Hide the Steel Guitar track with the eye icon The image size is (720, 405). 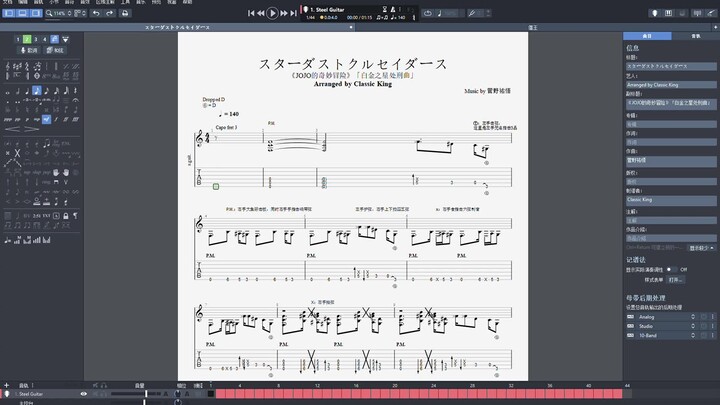point(84,394)
